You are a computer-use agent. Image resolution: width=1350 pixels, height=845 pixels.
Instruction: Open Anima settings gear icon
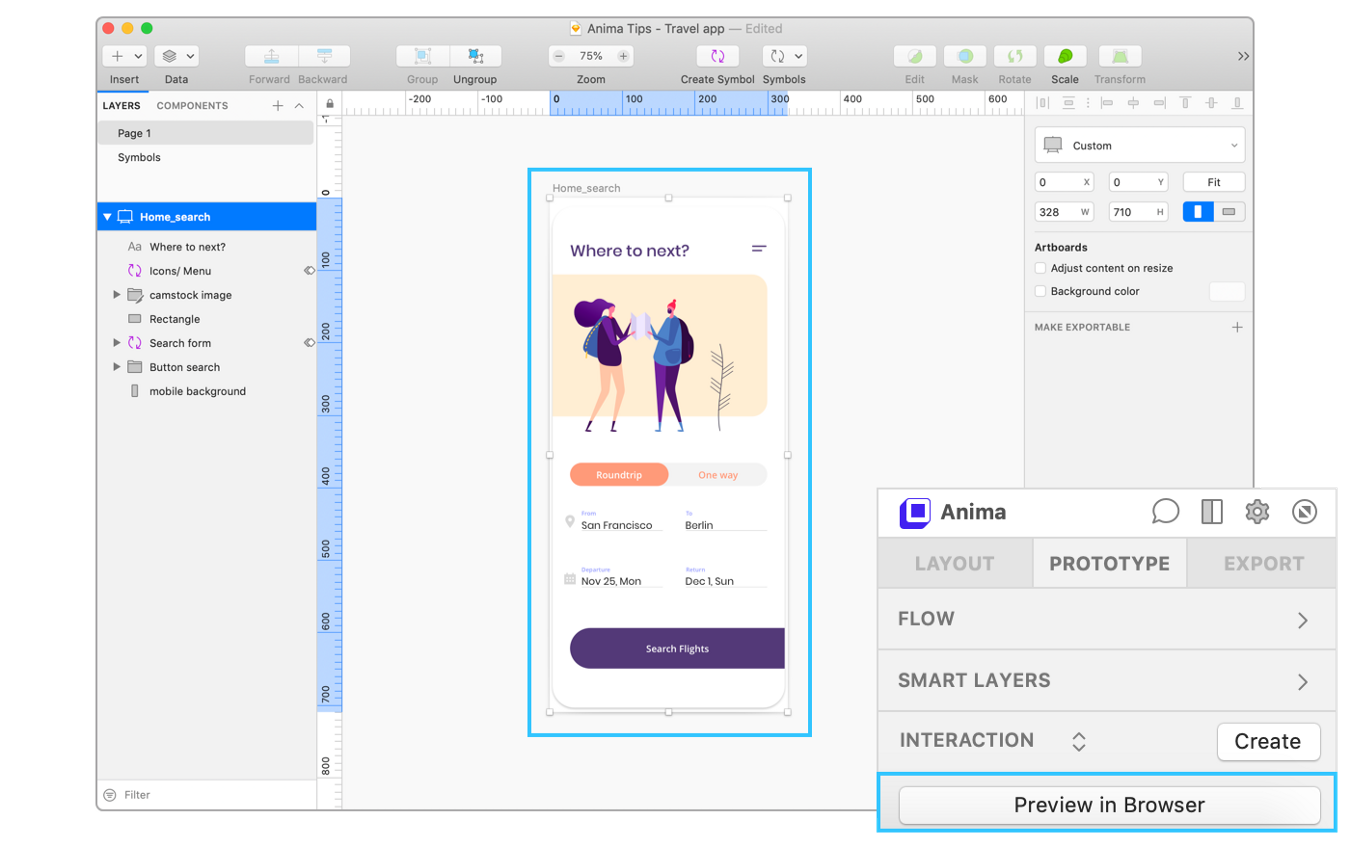coord(1257,512)
